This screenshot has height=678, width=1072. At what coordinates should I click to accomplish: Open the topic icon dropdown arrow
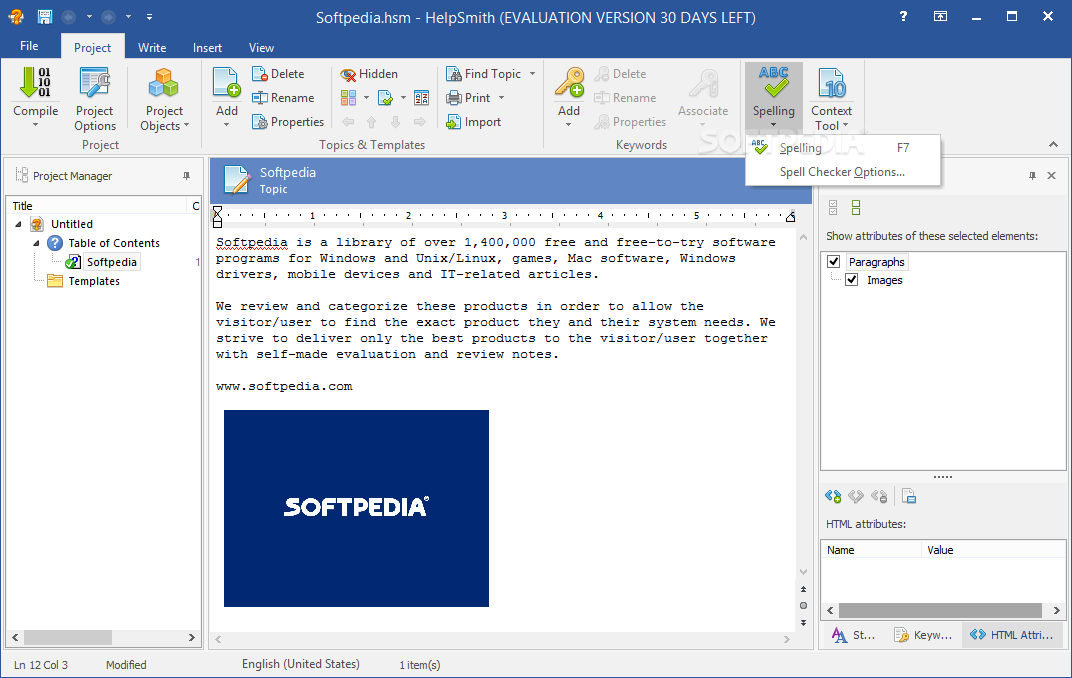click(x=366, y=98)
